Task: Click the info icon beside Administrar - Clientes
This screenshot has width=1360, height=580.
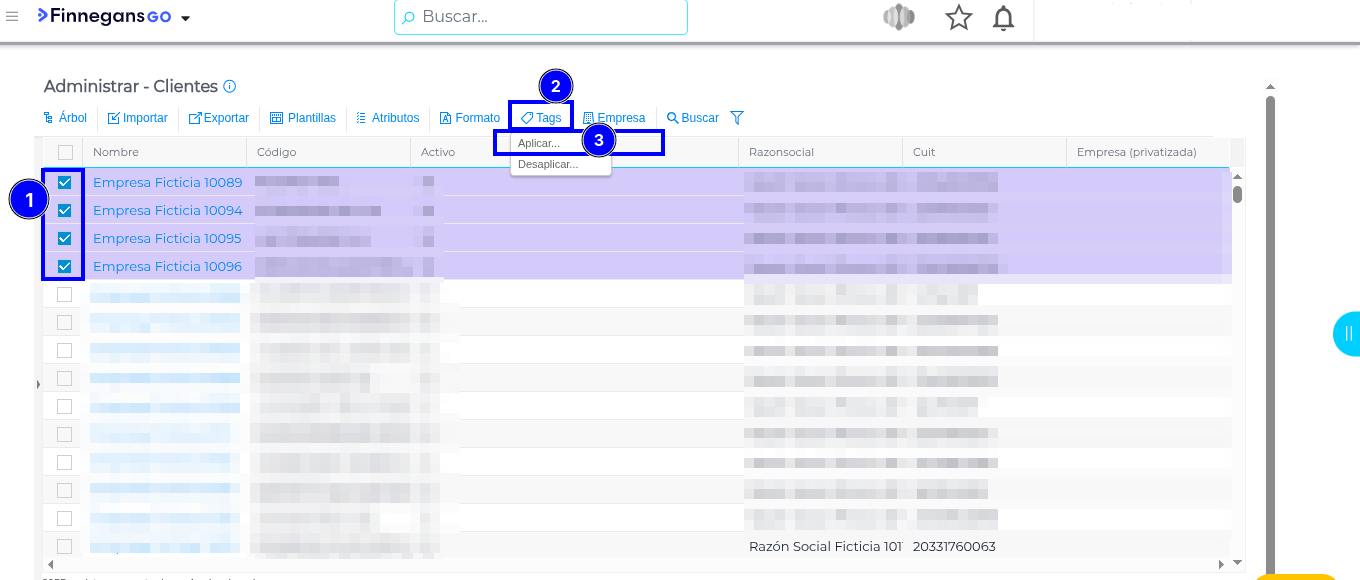Action: (x=230, y=87)
